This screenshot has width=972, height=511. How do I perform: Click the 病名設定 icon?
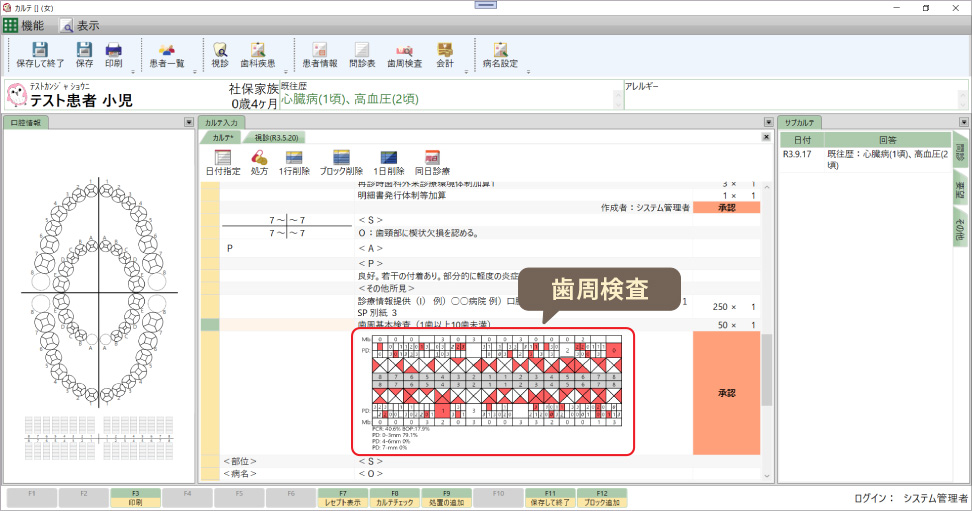pyautogui.click(x=500, y=54)
